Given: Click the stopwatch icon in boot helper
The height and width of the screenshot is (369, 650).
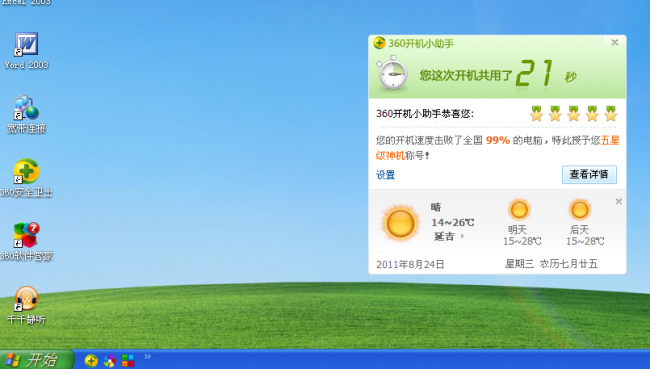Looking at the screenshot, I should coord(392,73).
